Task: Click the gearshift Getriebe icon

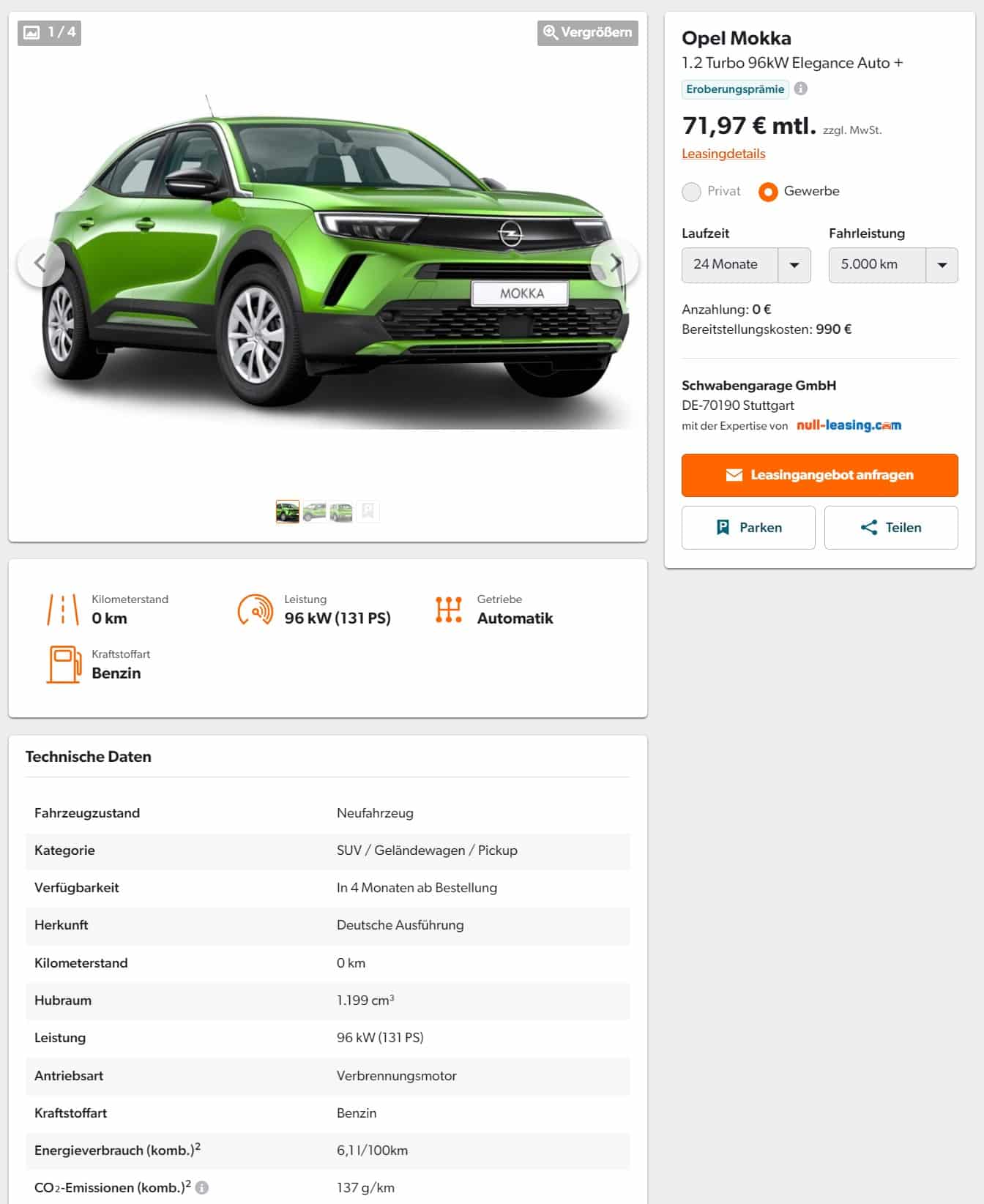Action: (x=449, y=610)
